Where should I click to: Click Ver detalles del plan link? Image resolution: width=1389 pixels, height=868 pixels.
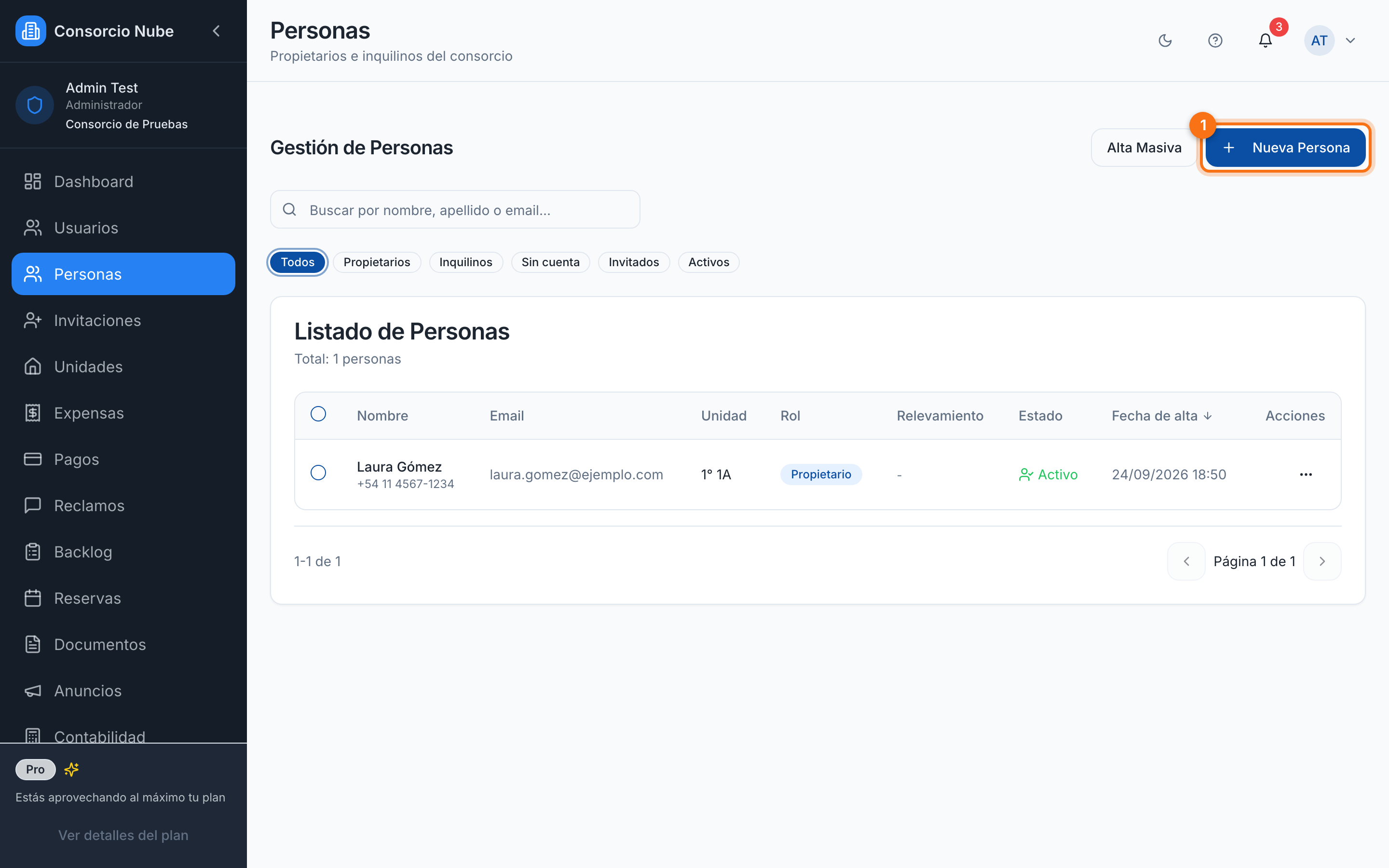click(123, 835)
